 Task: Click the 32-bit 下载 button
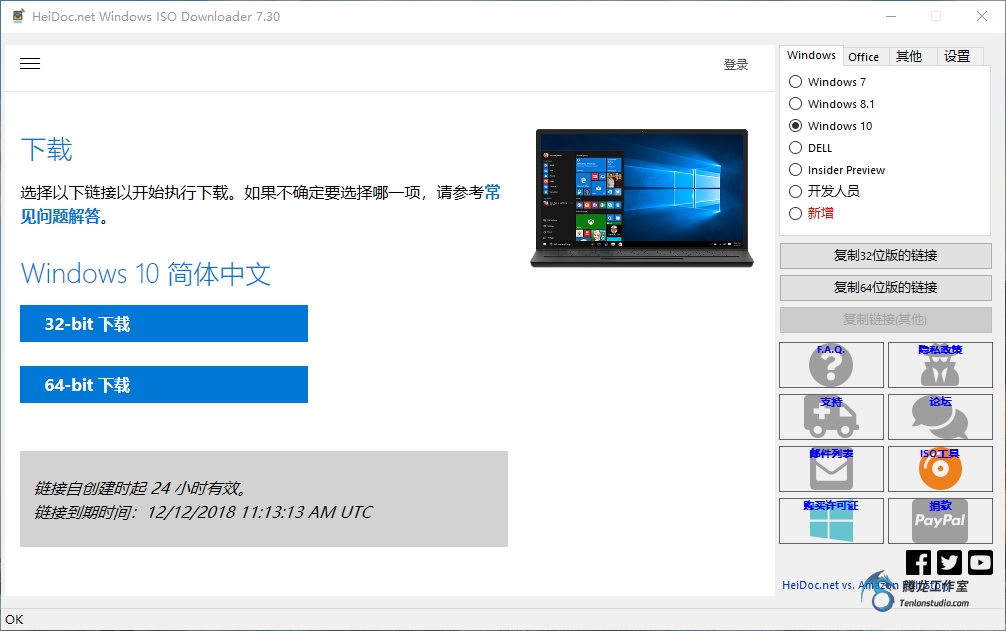click(x=164, y=324)
